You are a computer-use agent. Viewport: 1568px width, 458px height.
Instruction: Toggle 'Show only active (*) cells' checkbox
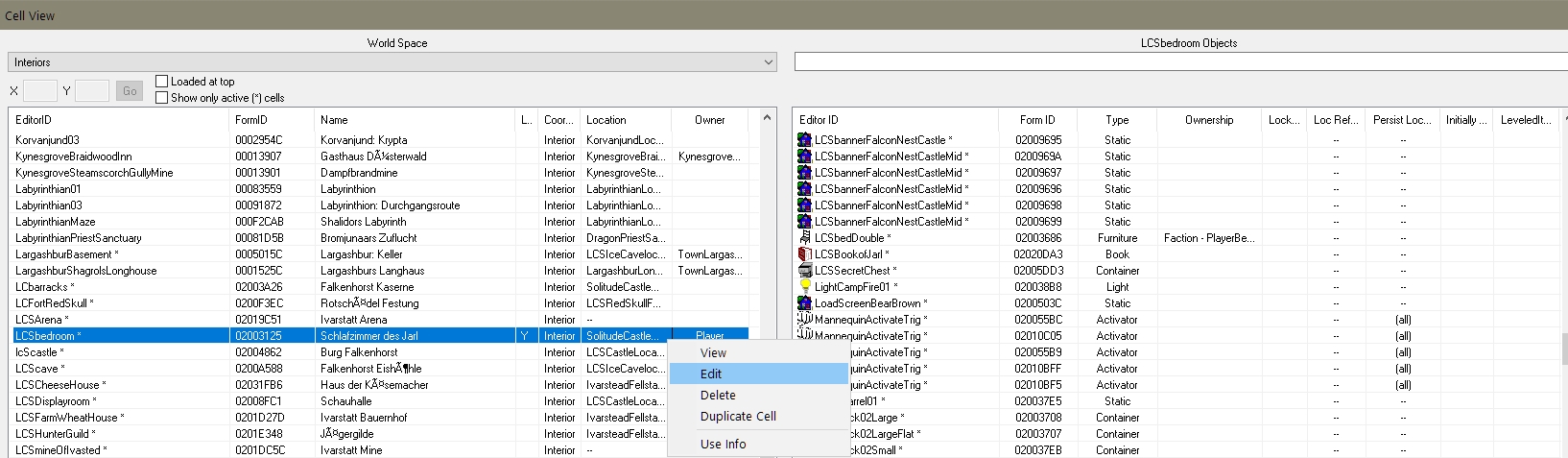[162, 97]
